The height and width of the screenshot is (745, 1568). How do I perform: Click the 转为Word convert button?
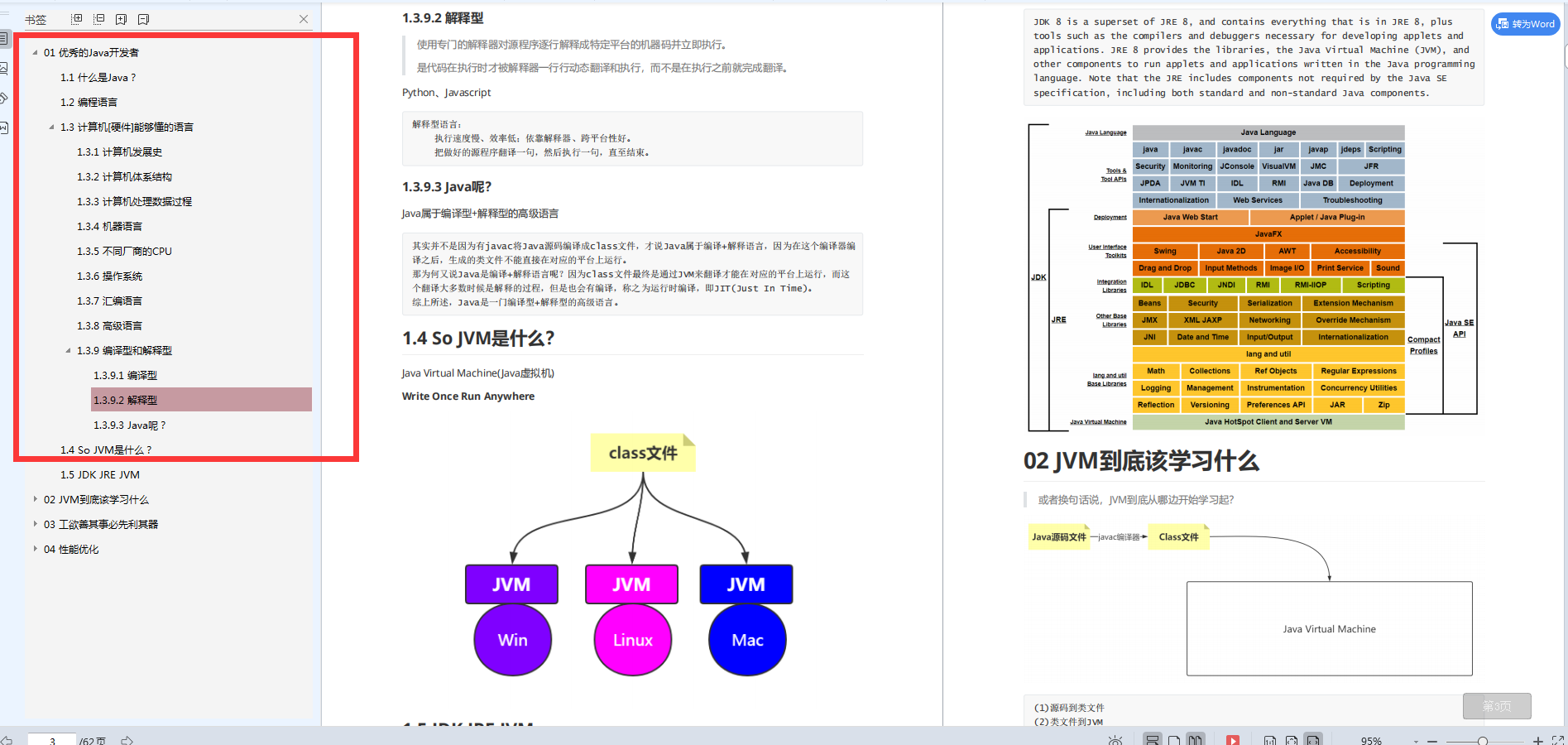[1526, 24]
